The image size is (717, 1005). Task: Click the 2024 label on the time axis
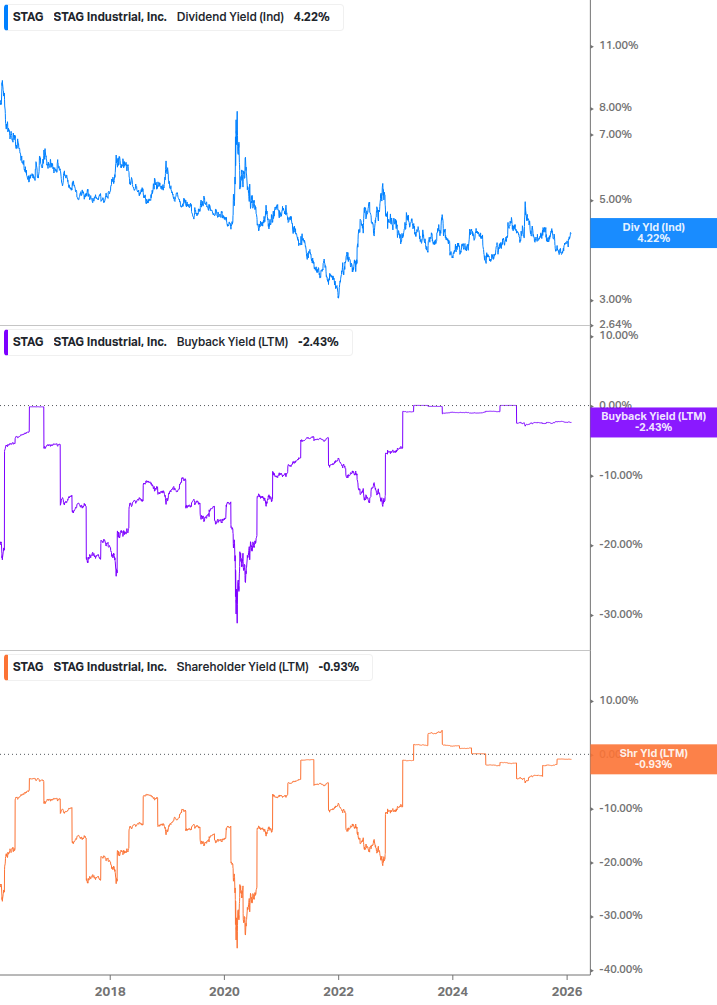pyautogui.click(x=453, y=992)
